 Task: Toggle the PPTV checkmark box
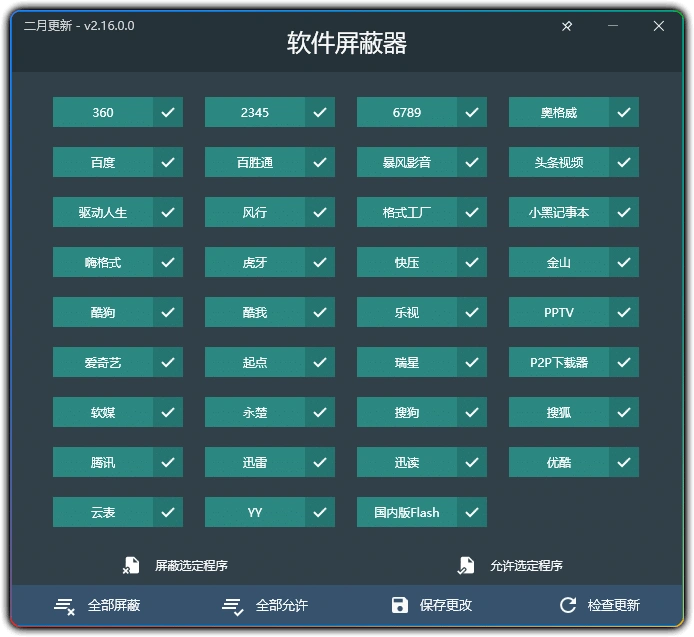pyautogui.click(x=624, y=313)
